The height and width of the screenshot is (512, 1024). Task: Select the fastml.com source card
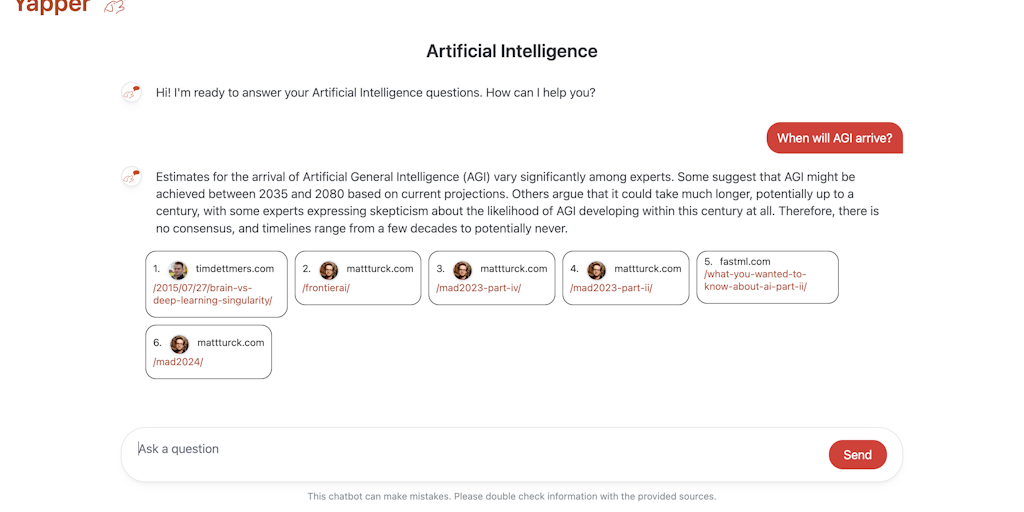tap(767, 278)
